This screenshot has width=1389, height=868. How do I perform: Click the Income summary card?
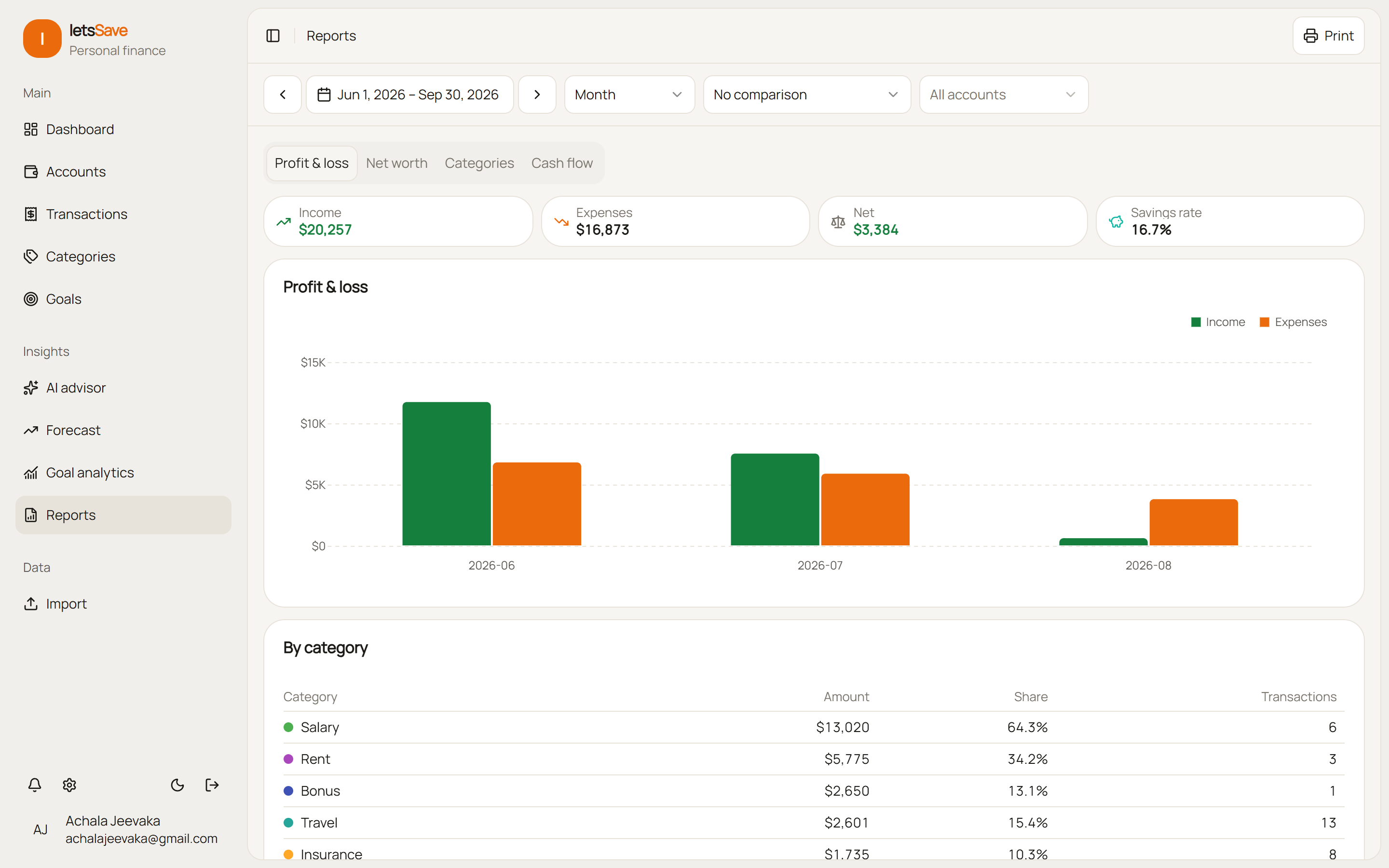tap(398, 222)
